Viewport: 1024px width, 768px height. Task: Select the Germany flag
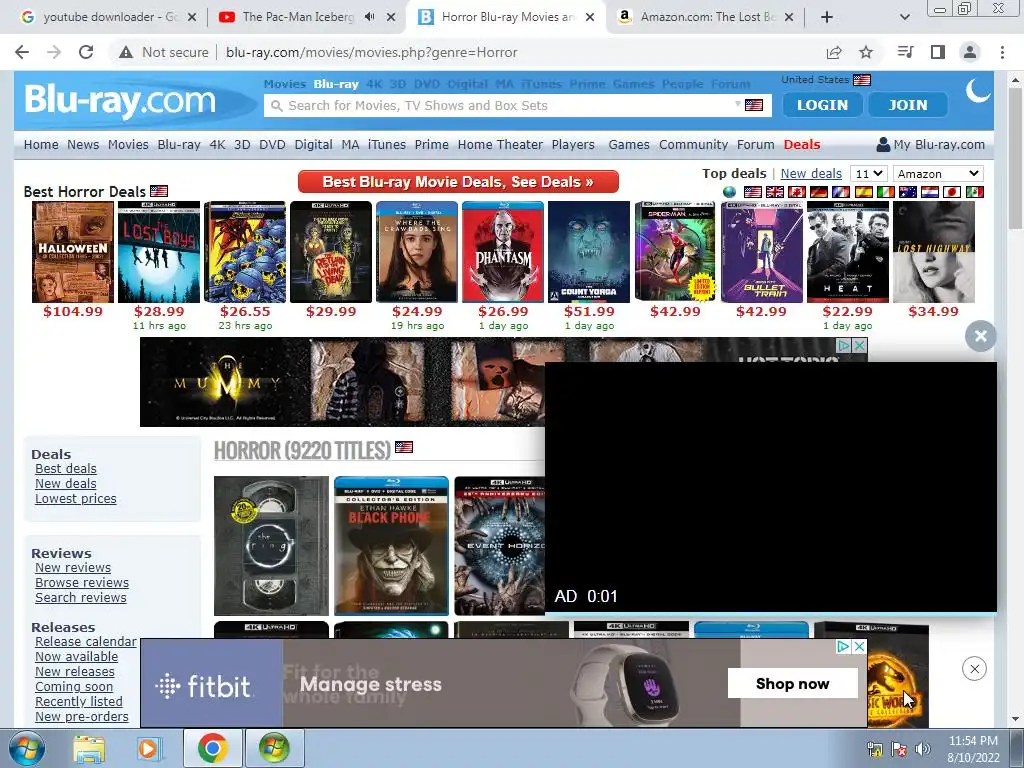click(819, 192)
